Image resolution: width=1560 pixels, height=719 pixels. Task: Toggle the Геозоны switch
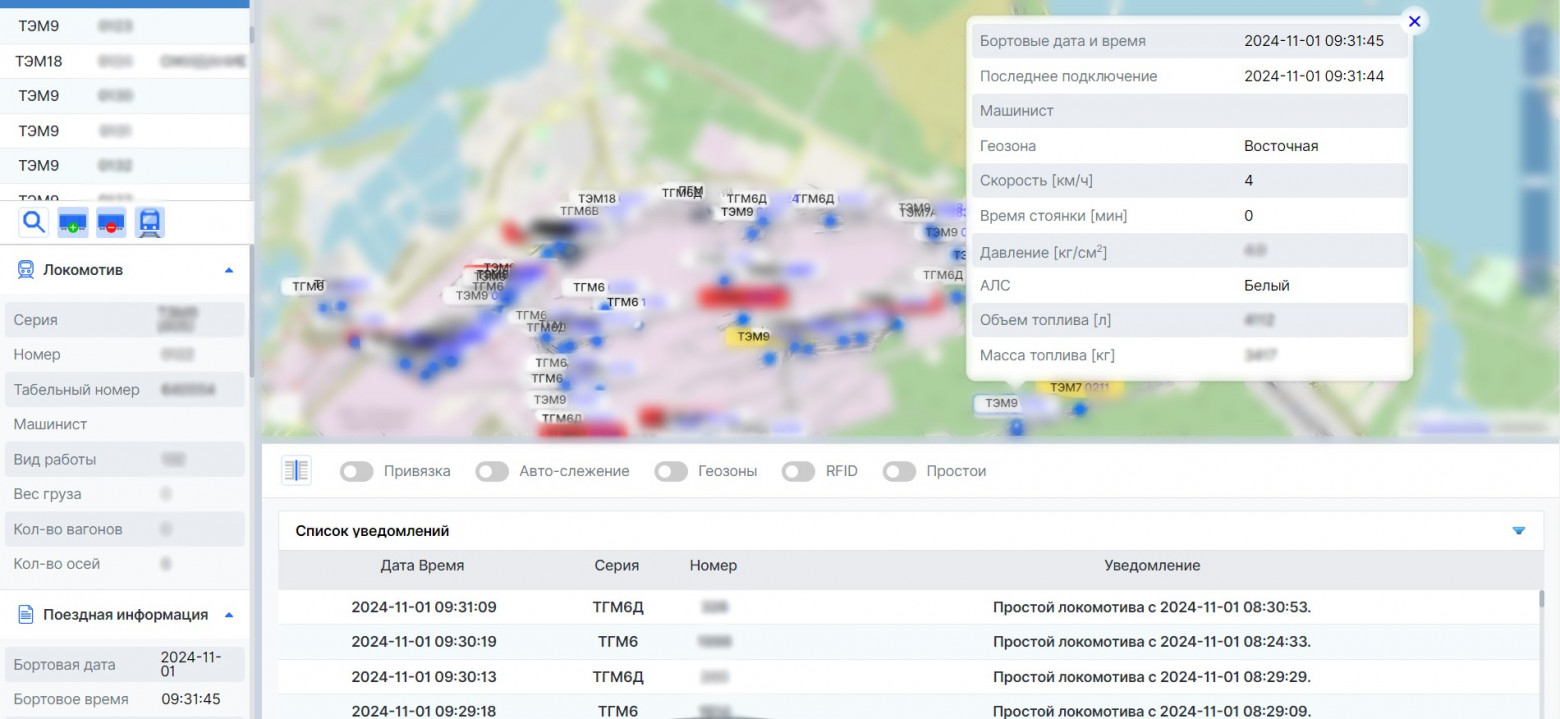point(671,471)
